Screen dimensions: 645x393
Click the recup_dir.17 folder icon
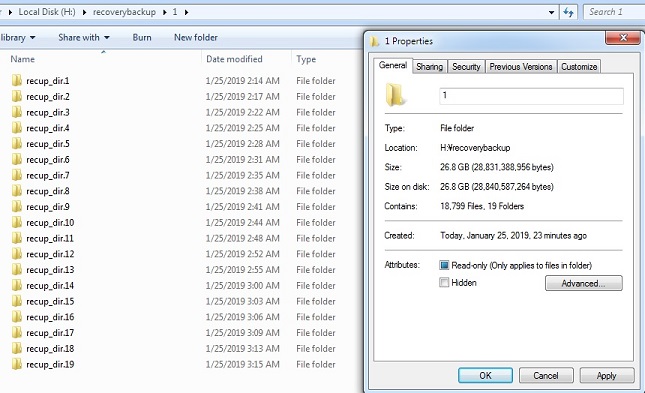pyautogui.click(x=17, y=333)
